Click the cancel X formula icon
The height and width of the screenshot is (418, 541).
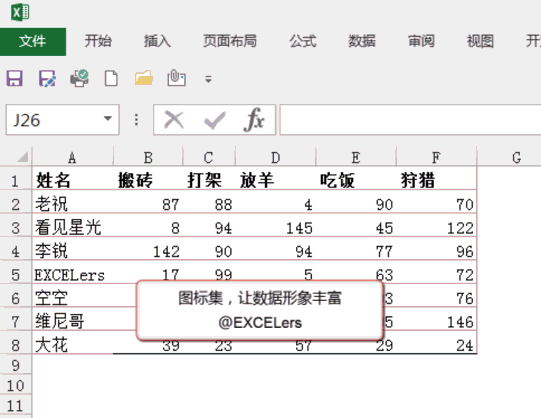click(174, 120)
